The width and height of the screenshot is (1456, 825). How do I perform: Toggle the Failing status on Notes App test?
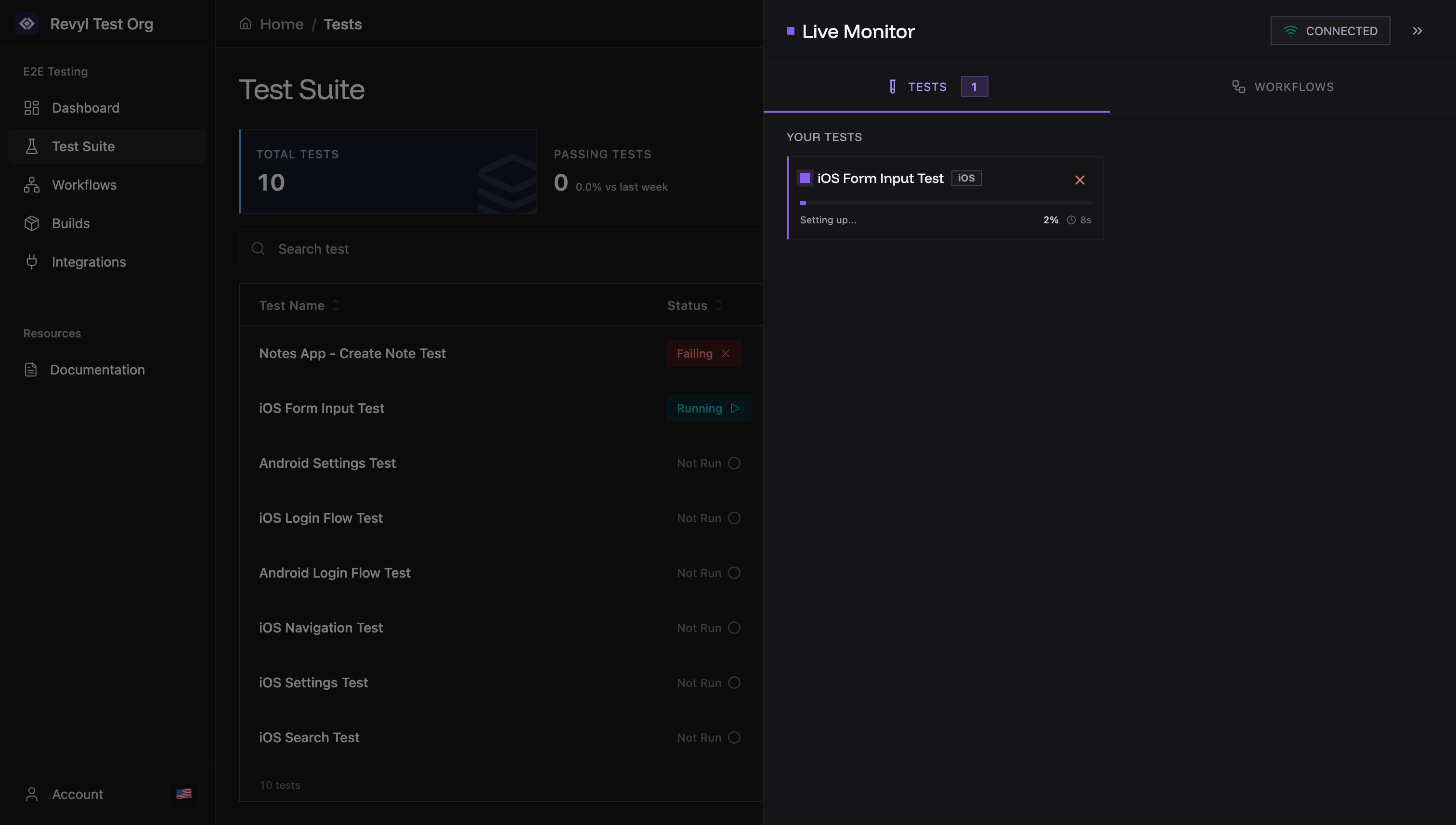click(x=704, y=353)
